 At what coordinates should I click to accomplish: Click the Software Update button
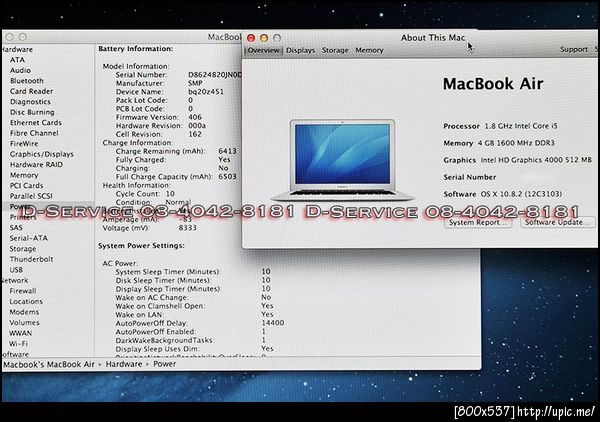click(x=558, y=222)
